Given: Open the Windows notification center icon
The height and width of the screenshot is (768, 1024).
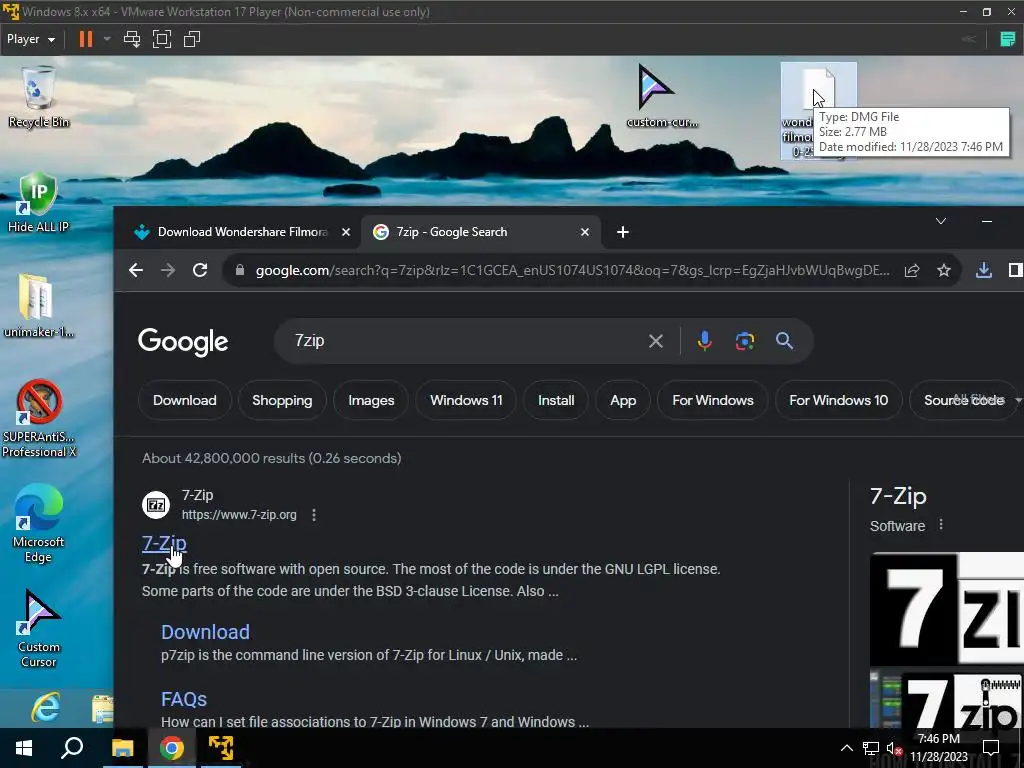Looking at the screenshot, I should (991, 748).
